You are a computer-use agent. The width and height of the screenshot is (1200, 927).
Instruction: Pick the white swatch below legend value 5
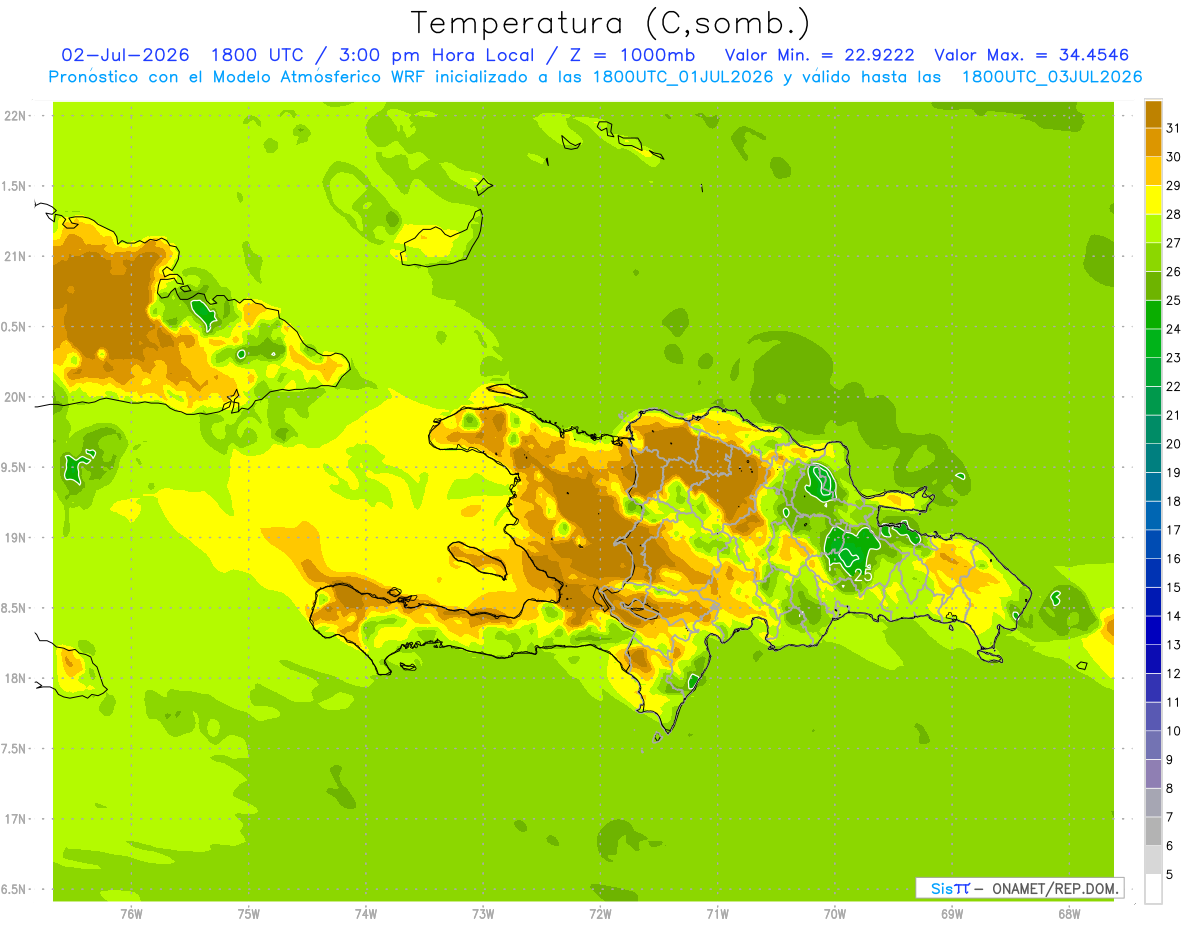(x=1153, y=888)
